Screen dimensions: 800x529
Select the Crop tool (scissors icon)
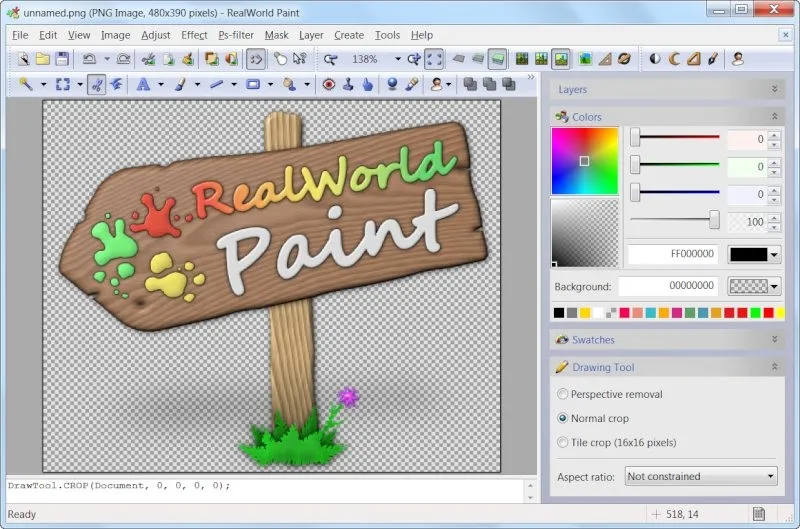pos(97,85)
